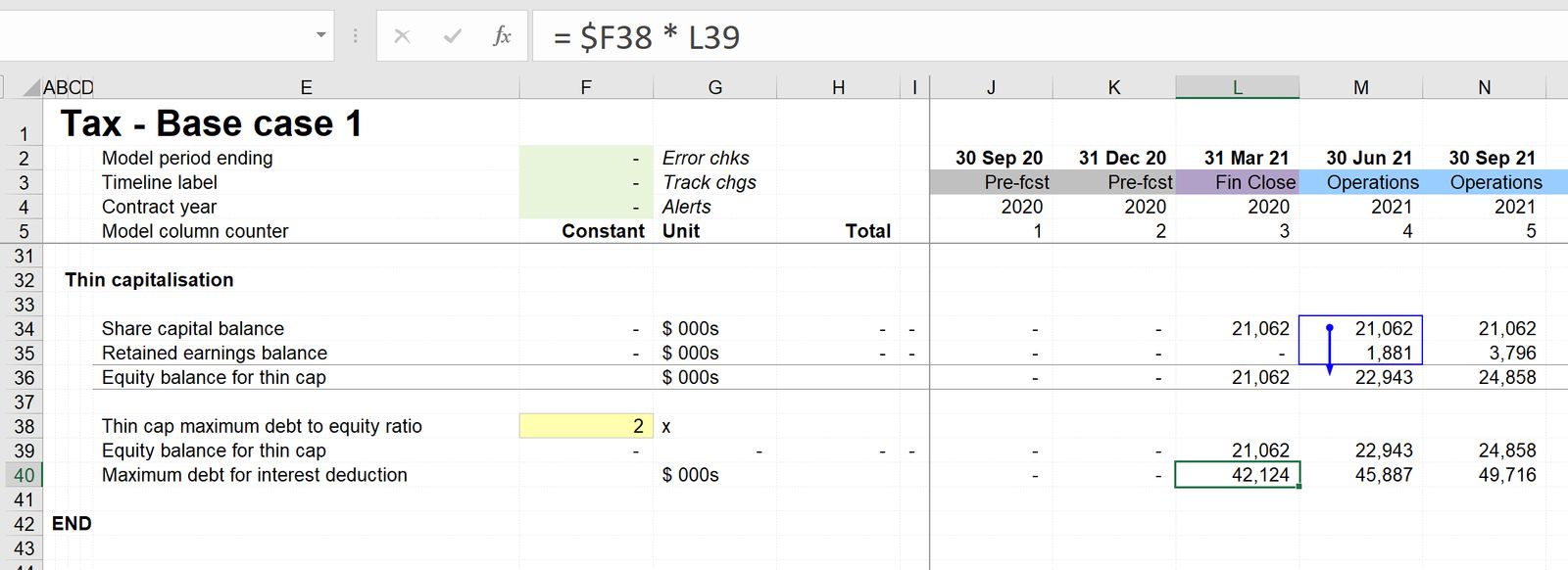The height and width of the screenshot is (570, 1568).
Task: Click the Cancel (X) icon beside formula bar
Action: click(401, 37)
